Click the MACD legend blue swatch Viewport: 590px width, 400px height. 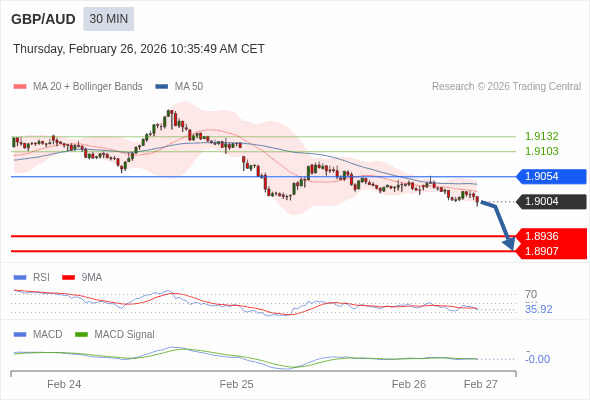tap(20, 335)
